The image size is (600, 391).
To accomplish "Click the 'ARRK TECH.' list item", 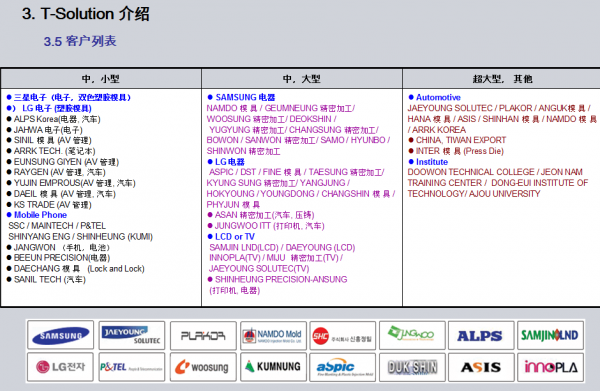I will pos(51,151).
